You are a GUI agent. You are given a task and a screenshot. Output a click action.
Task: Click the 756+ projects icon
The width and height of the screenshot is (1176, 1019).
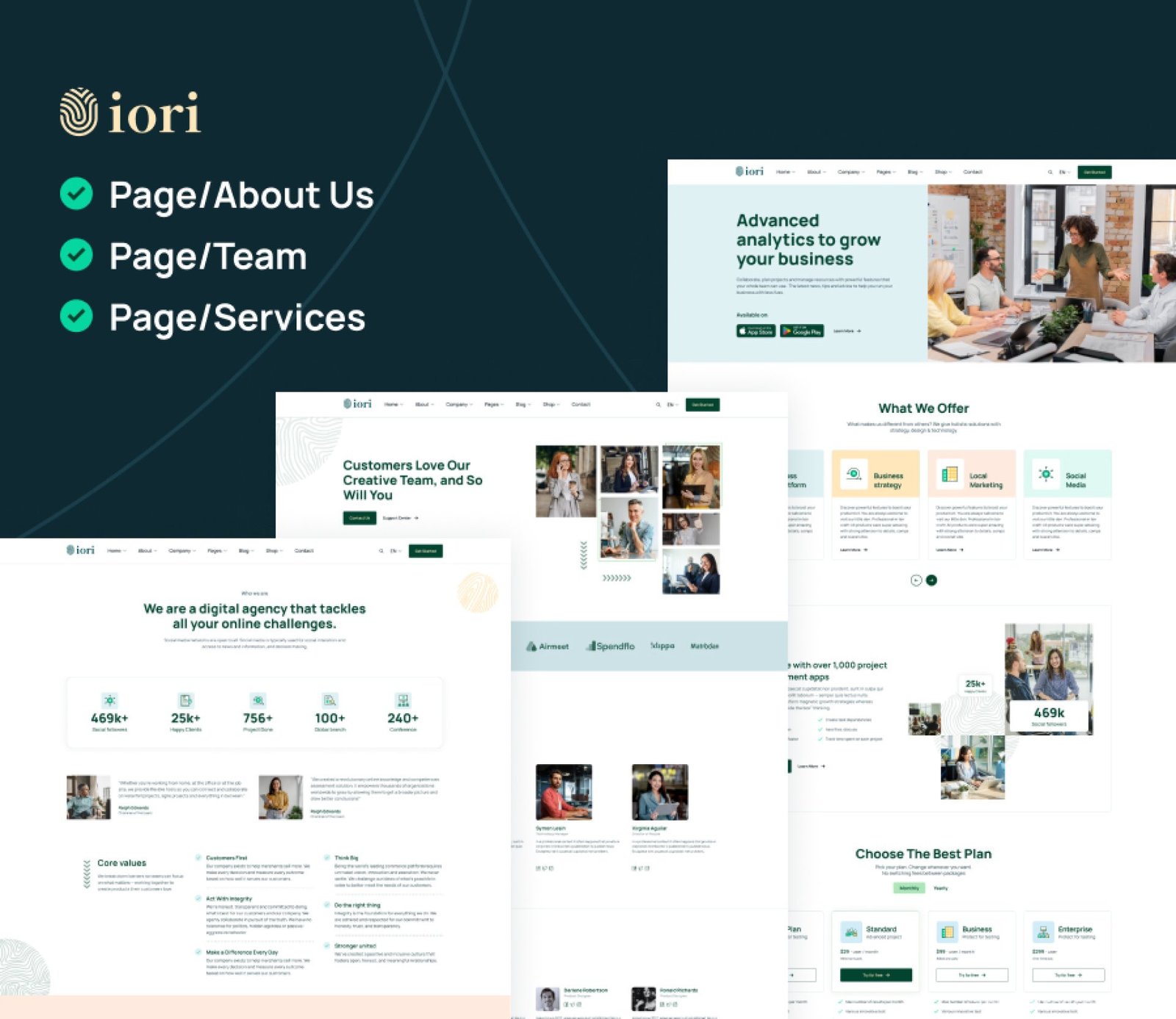257,700
